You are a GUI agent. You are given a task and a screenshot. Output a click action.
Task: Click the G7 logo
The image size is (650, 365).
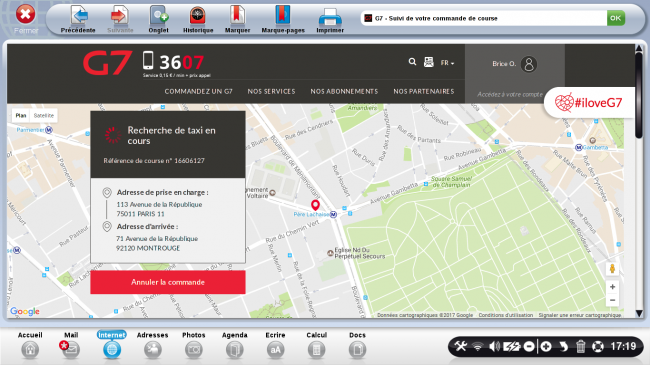108,63
